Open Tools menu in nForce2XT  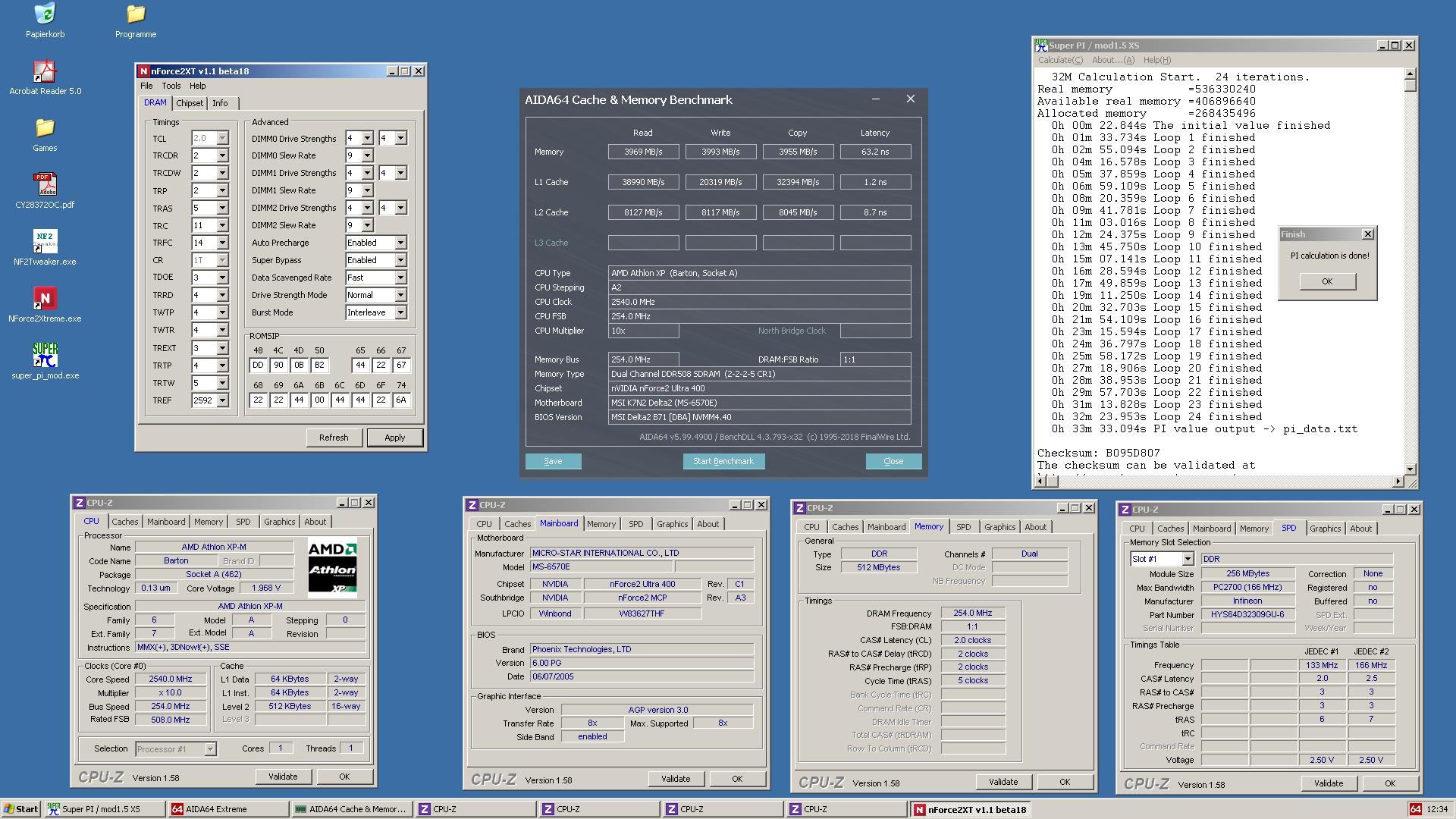coord(171,86)
